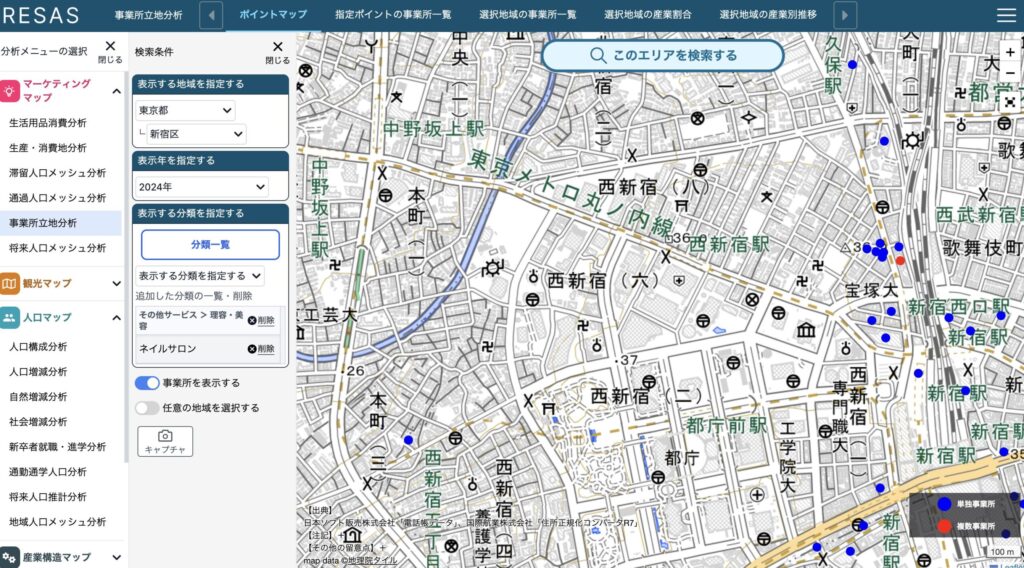Open the 東京都 prefecture dropdown
Image resolution: width=1024 pixels, height=568 pixels.
click(186, 110)
